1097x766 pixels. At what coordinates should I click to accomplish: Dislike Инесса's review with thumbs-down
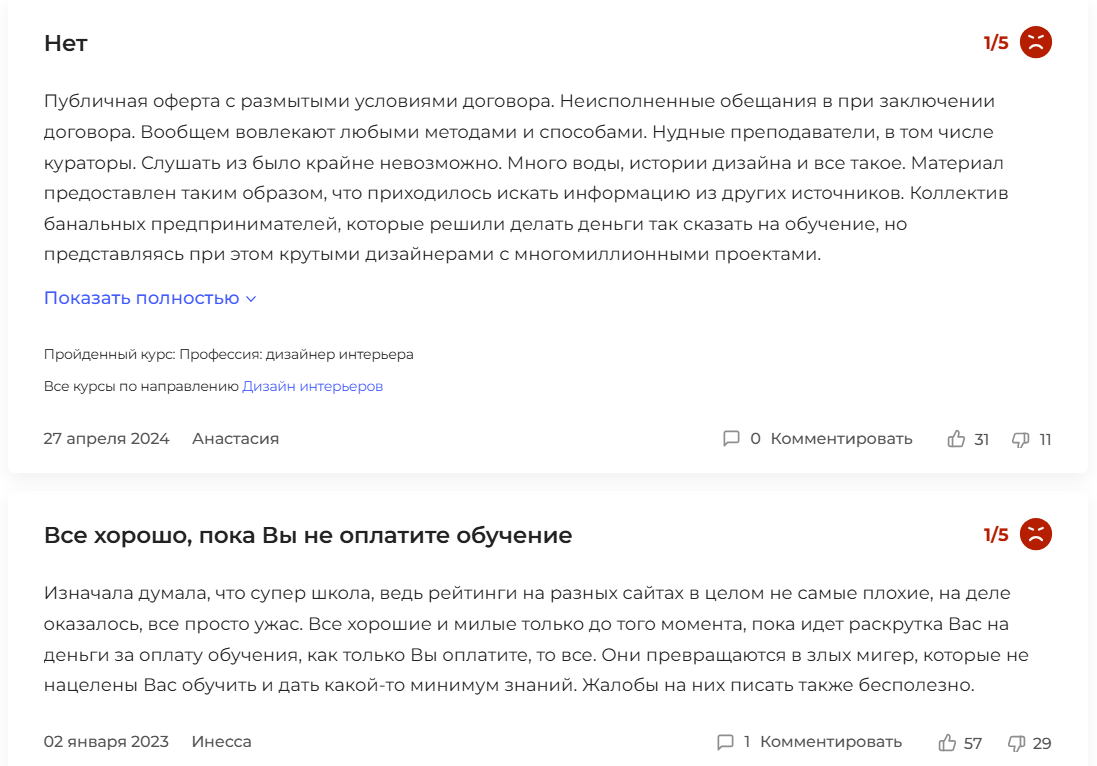point(1017,743)
